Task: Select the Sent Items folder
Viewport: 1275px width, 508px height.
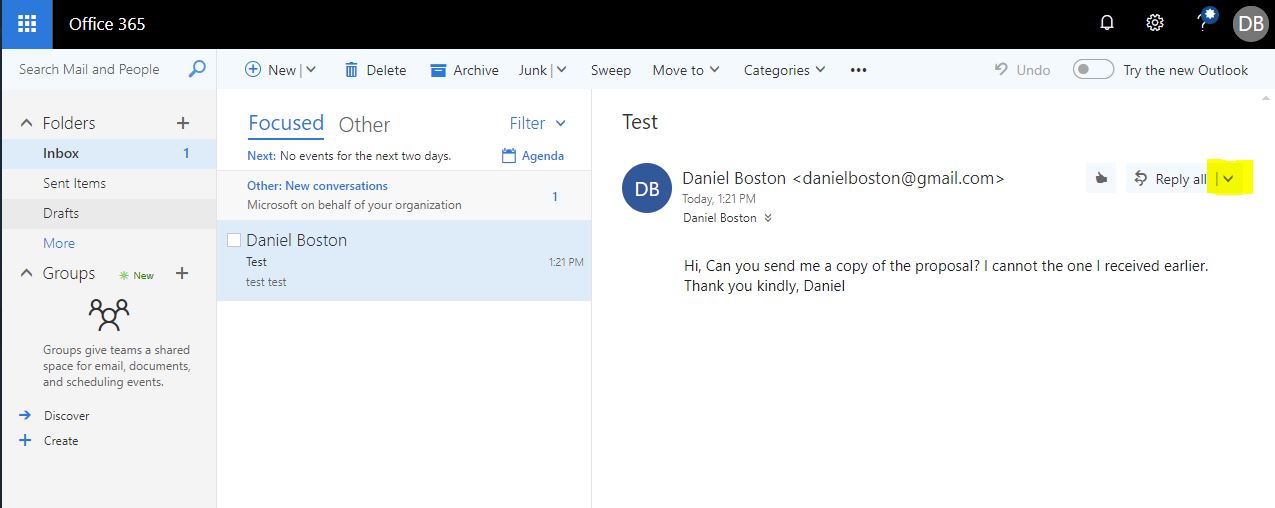Action: (x=74, y=183)
